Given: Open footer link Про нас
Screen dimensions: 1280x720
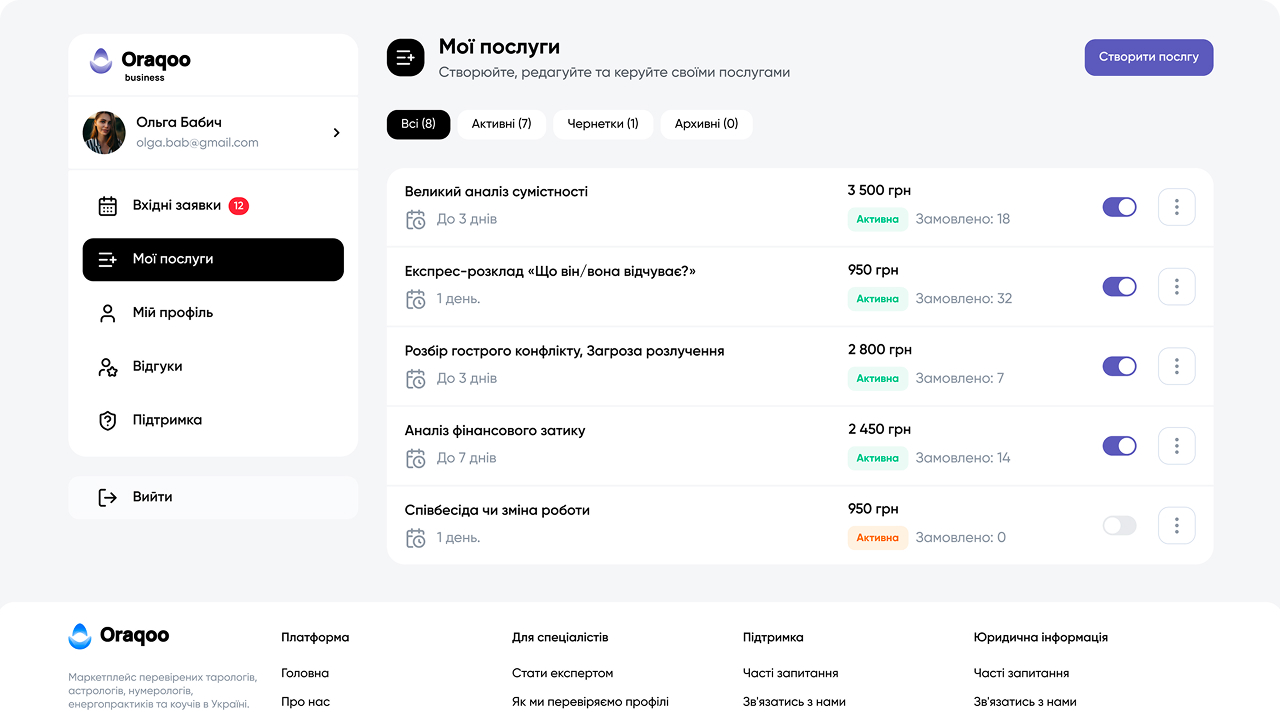Looking at the screenshot, I should (x=306, y=702).
